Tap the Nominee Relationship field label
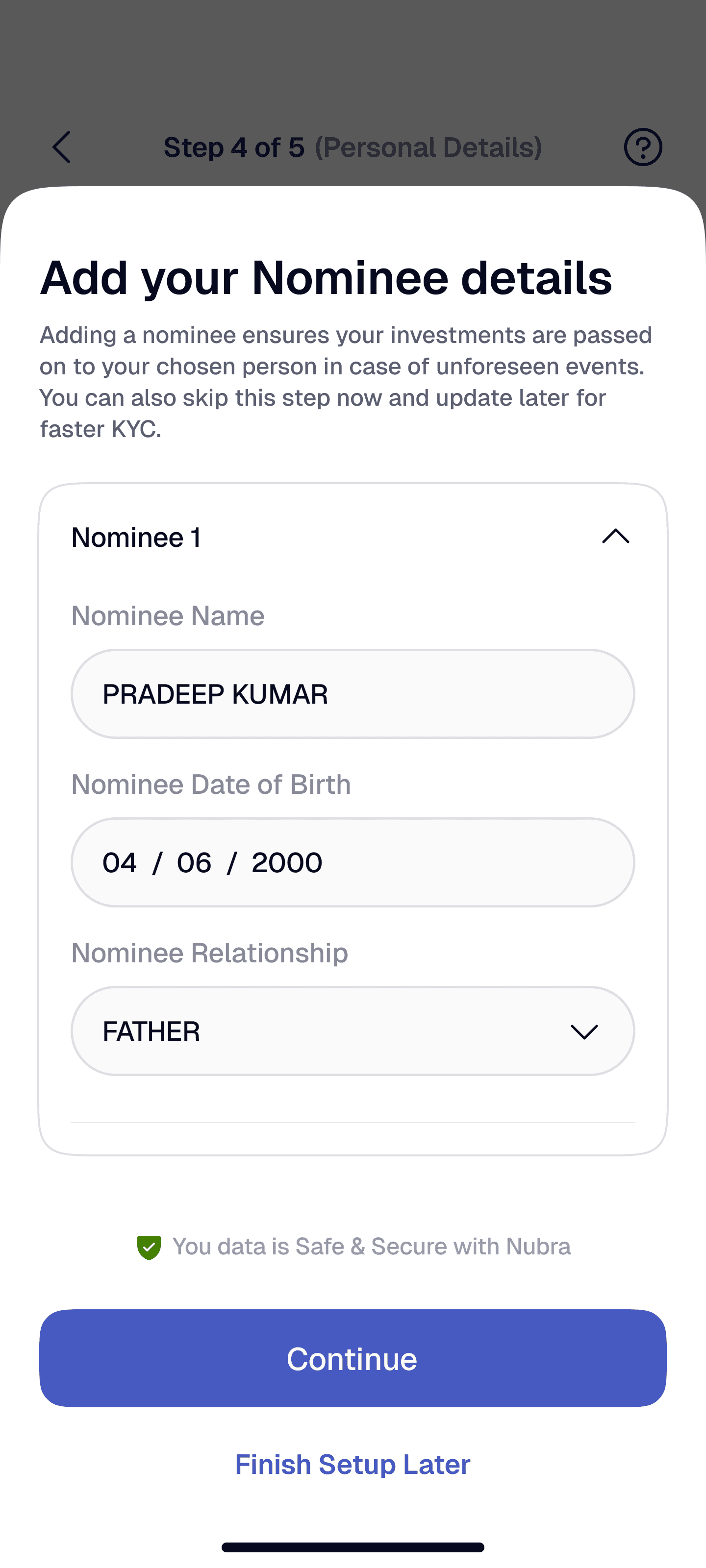Viewport: 706px width, 1568px height. pyautogui.click(x=209, y=953)
